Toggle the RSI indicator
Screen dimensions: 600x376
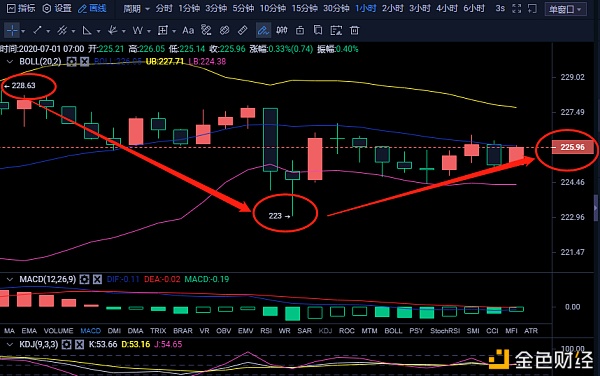pos(266,331)
